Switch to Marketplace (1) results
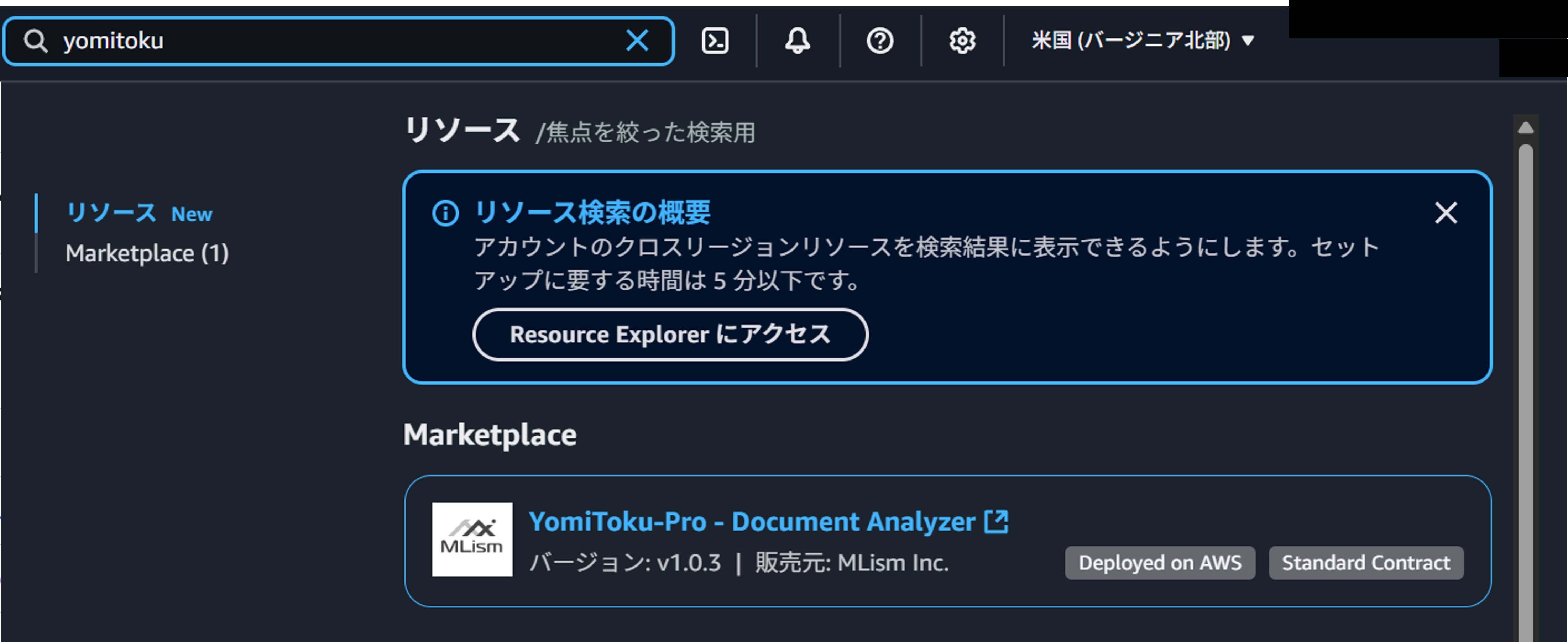Screen dimensions: 1568x642 [147, 254]
